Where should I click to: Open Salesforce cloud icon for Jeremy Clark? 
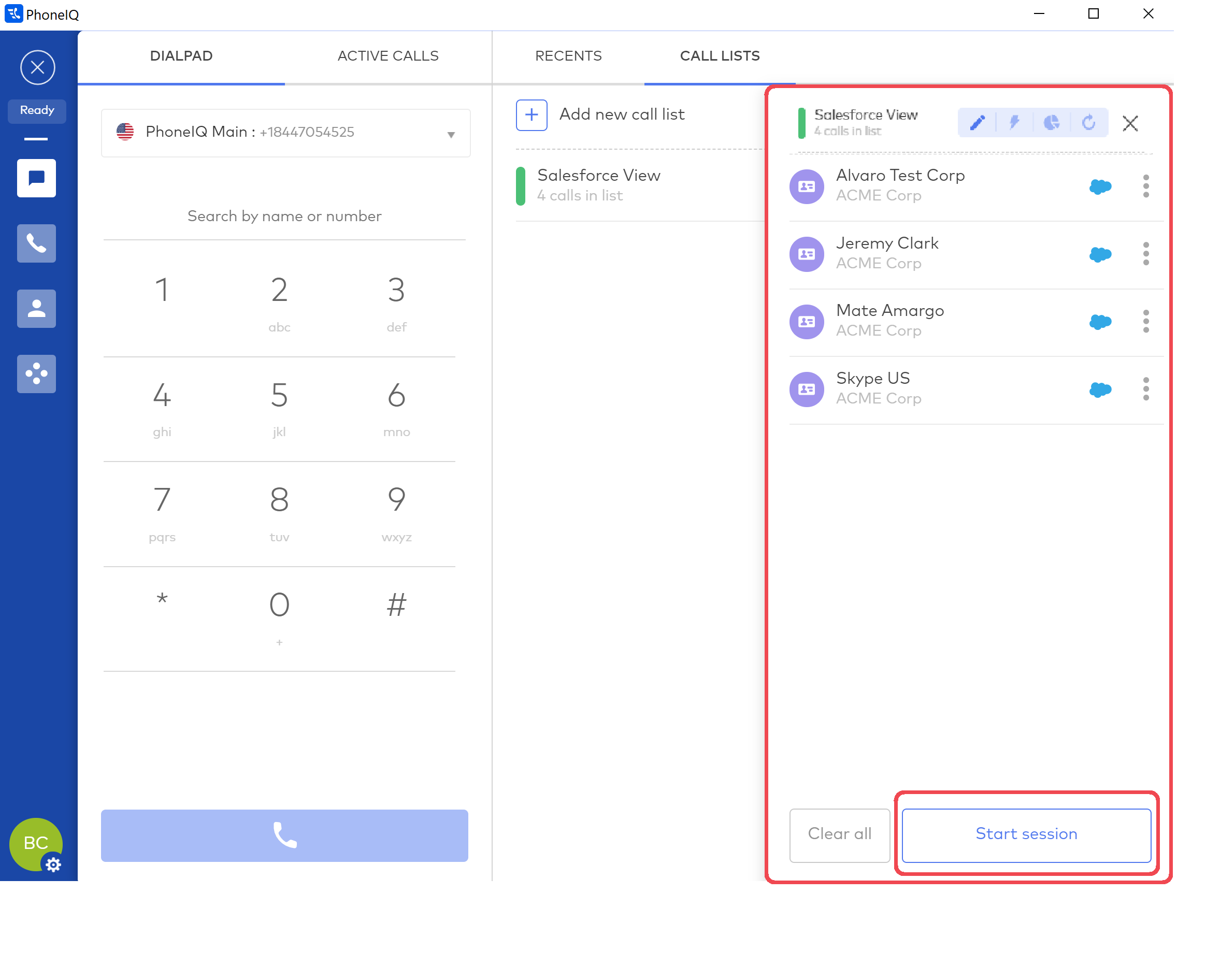point(1100,254)
